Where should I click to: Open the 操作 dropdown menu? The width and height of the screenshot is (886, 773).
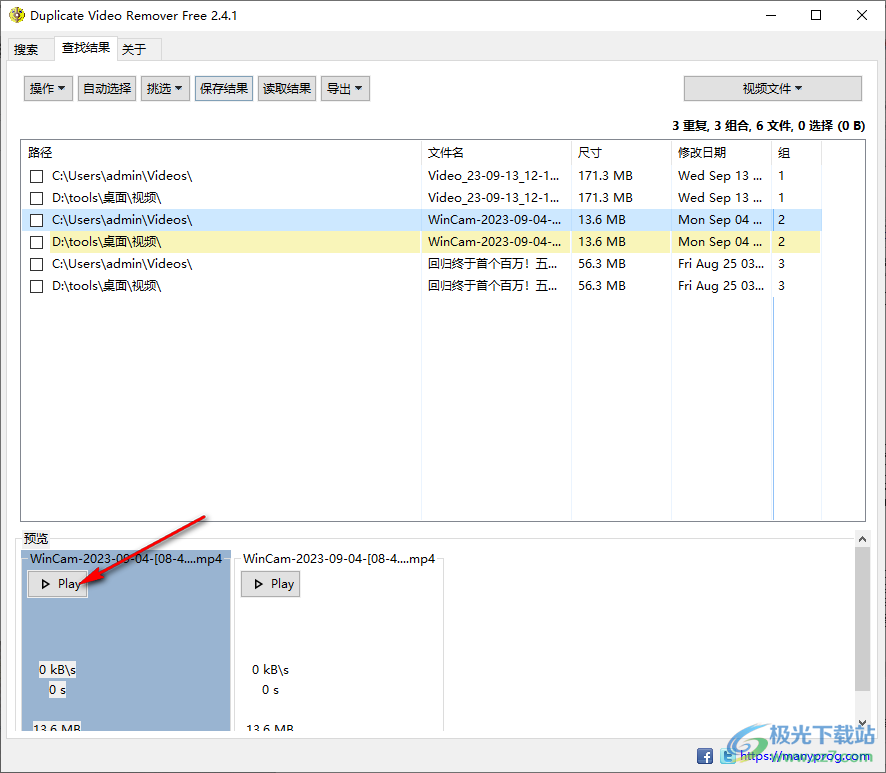[48, 89]
